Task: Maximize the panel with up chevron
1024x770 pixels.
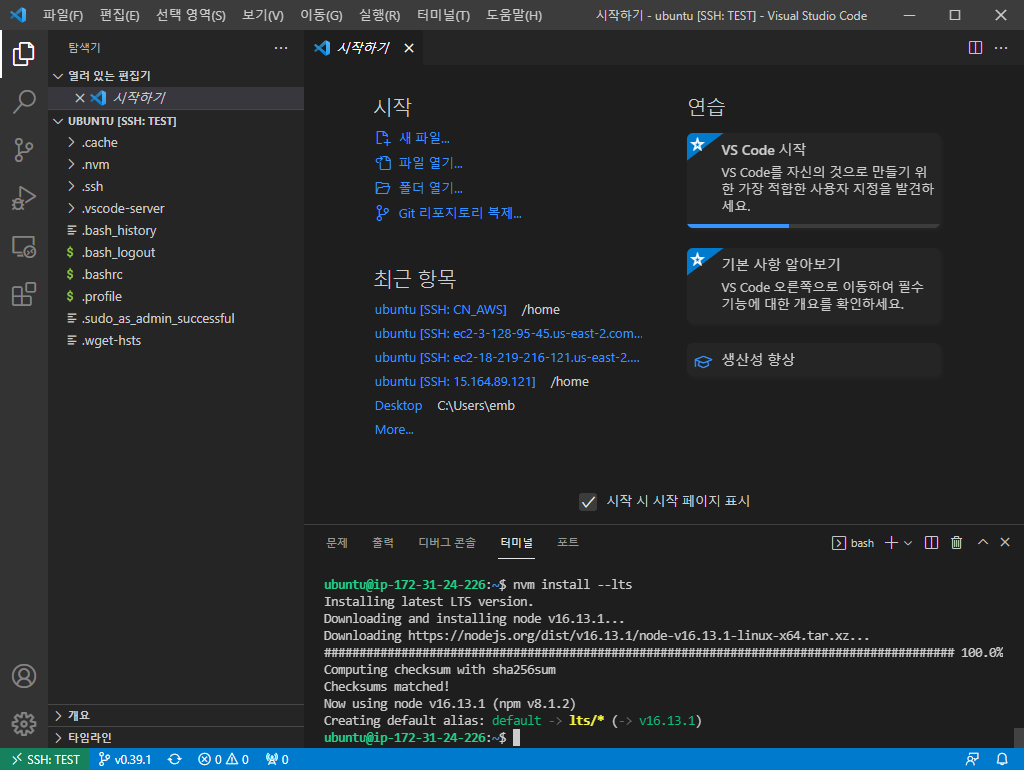Action: [x=982, y=542]
